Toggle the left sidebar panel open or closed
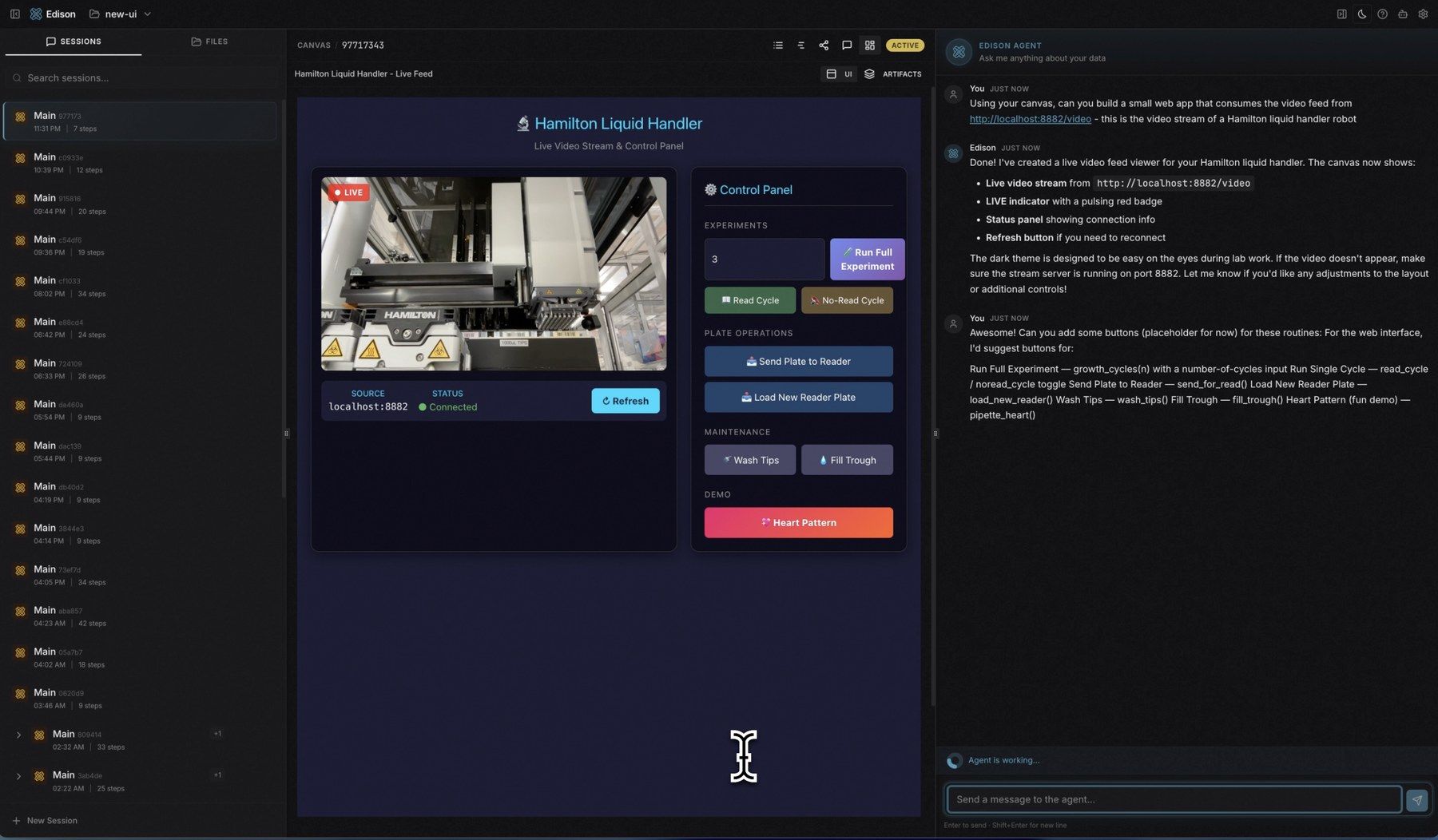Image resolution: width=1438 pixels, height=840 pixels. 14,14
